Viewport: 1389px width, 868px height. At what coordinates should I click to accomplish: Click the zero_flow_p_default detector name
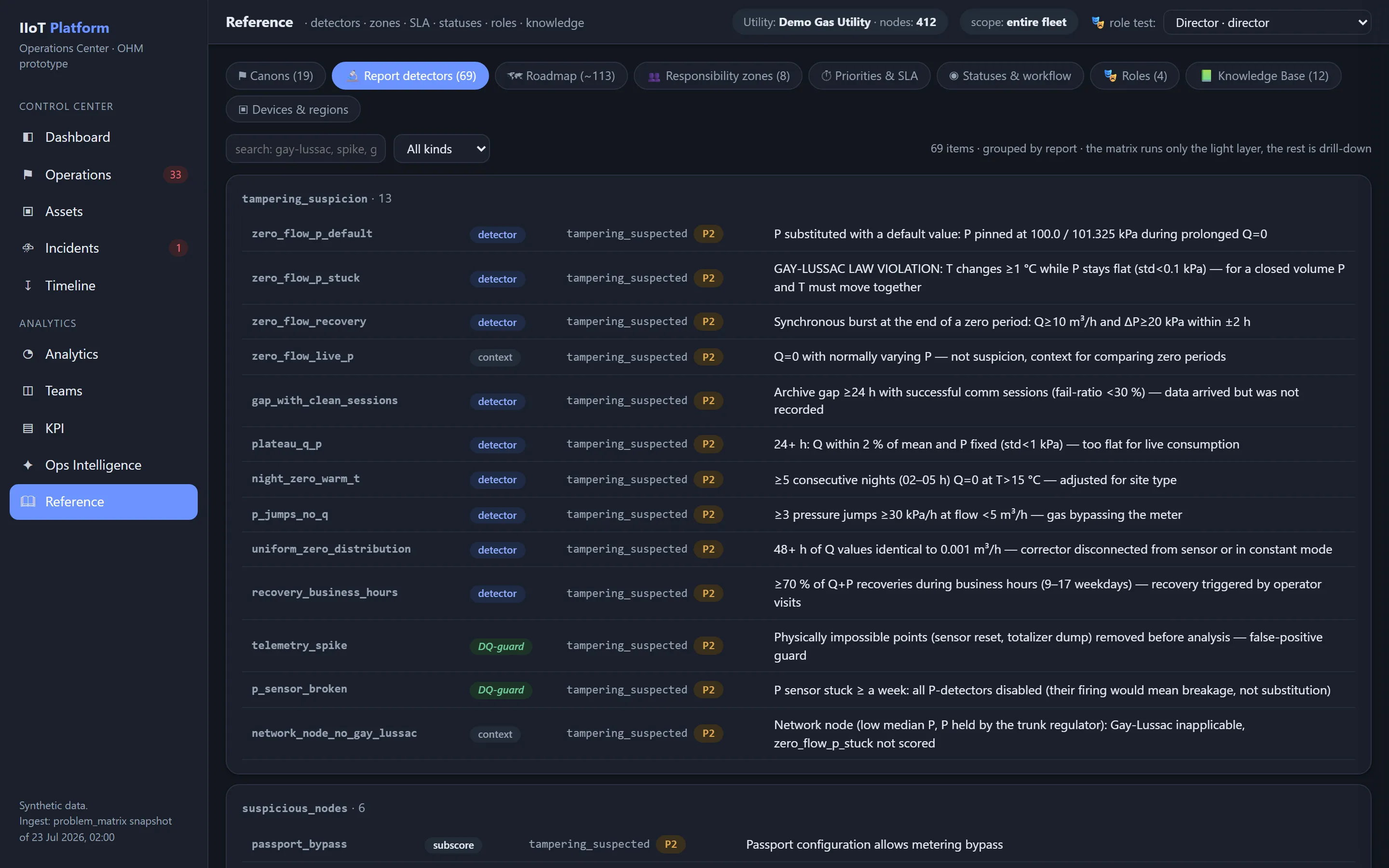click(312, 234)
